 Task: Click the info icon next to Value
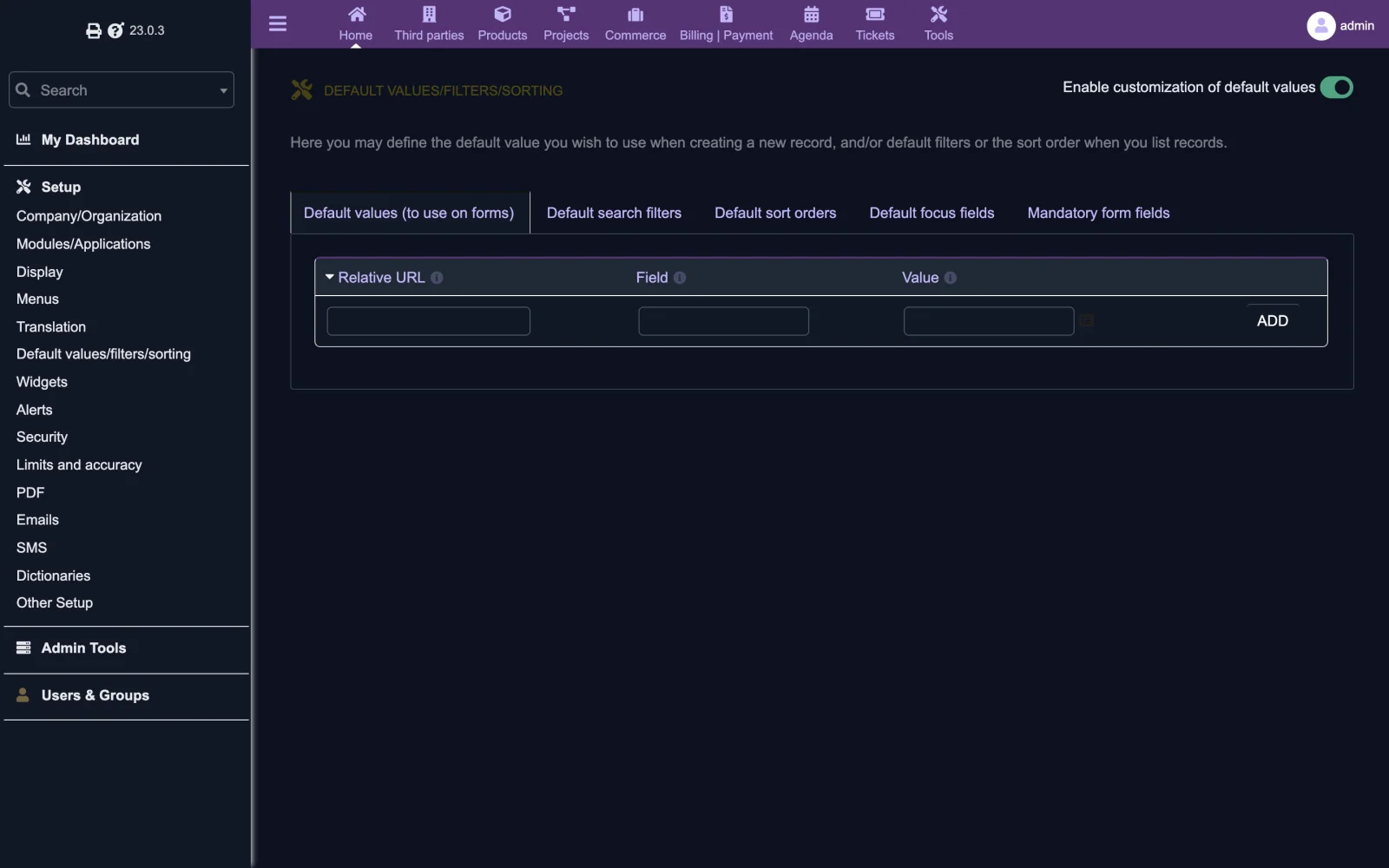pos(951,278)
